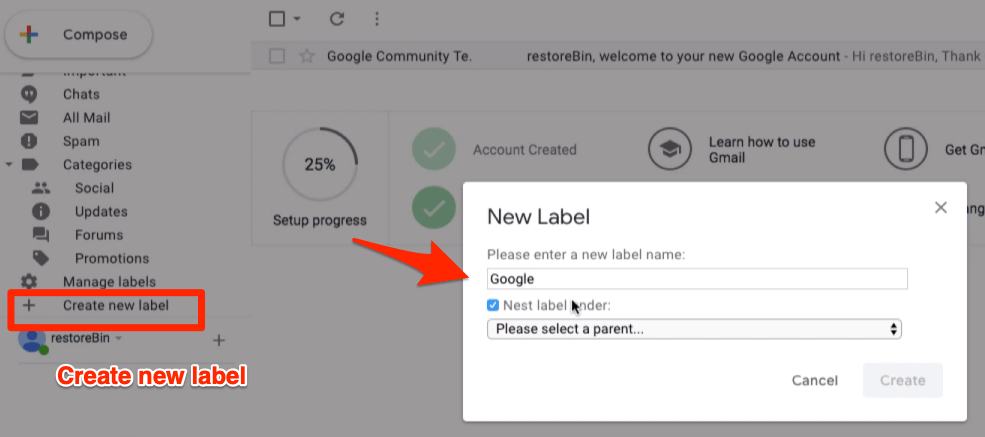Click the Manage labels gear icon

point(29,282)
